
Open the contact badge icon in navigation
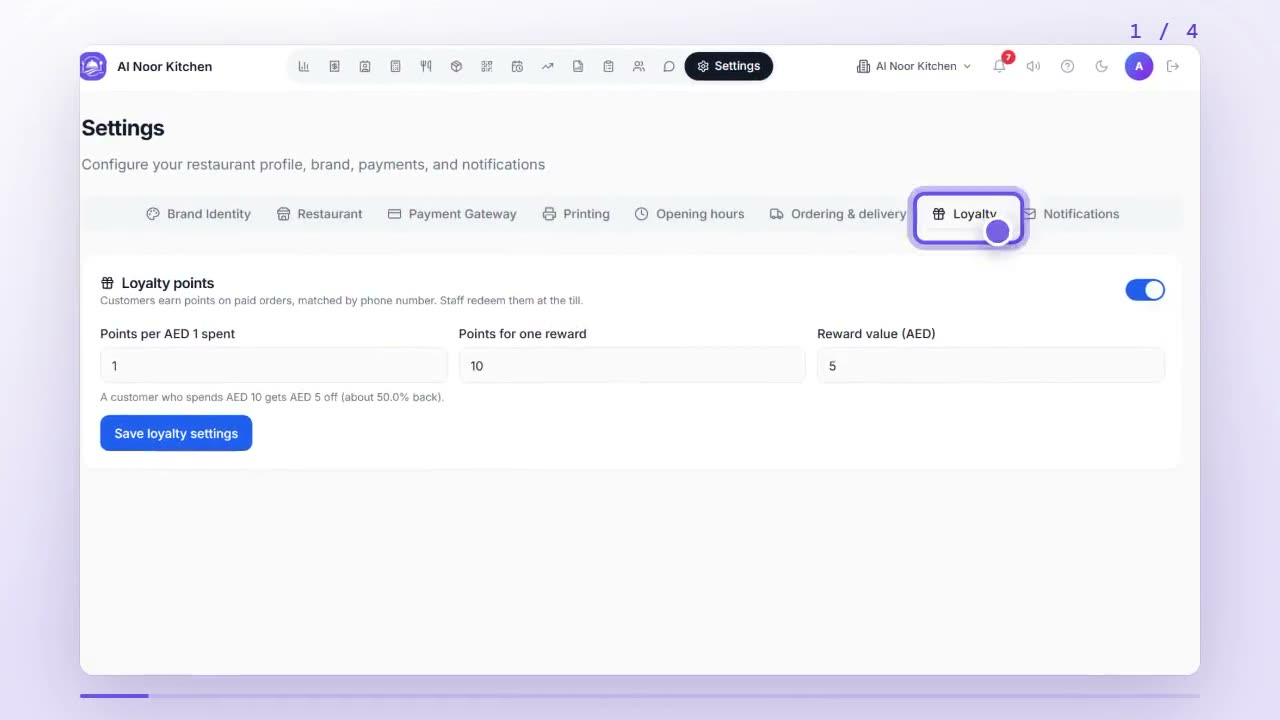pyautogui.click(x=365, y=66)
